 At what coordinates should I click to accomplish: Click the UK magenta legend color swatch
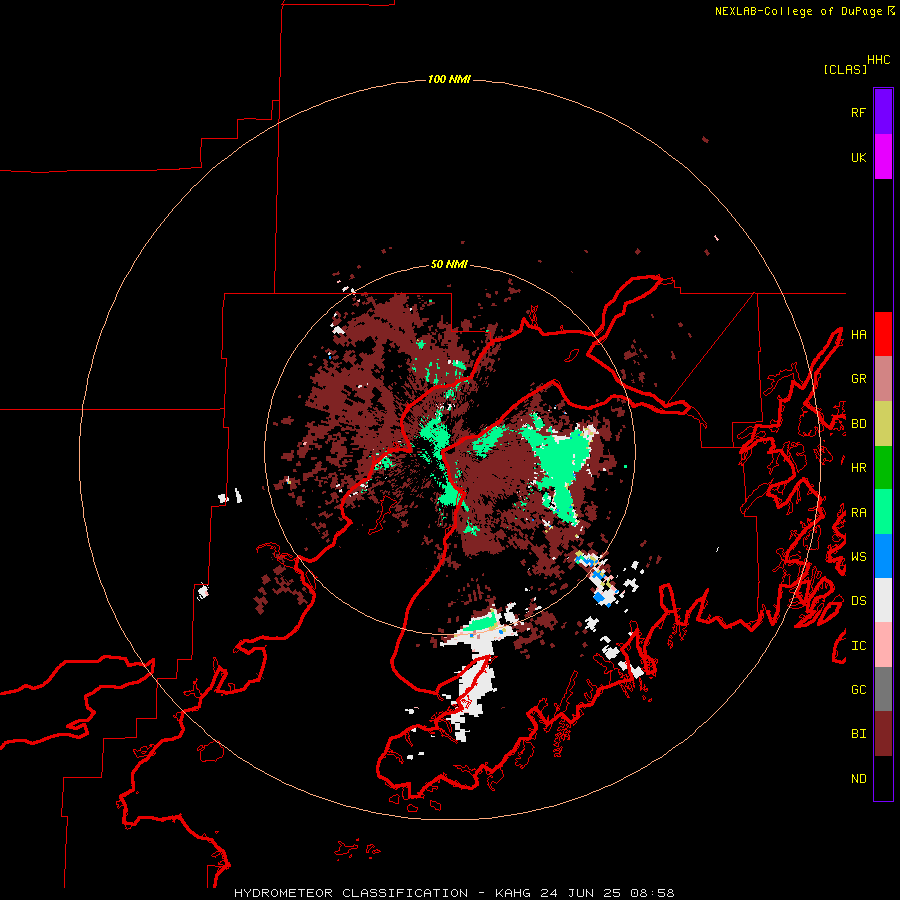point(883,157)
